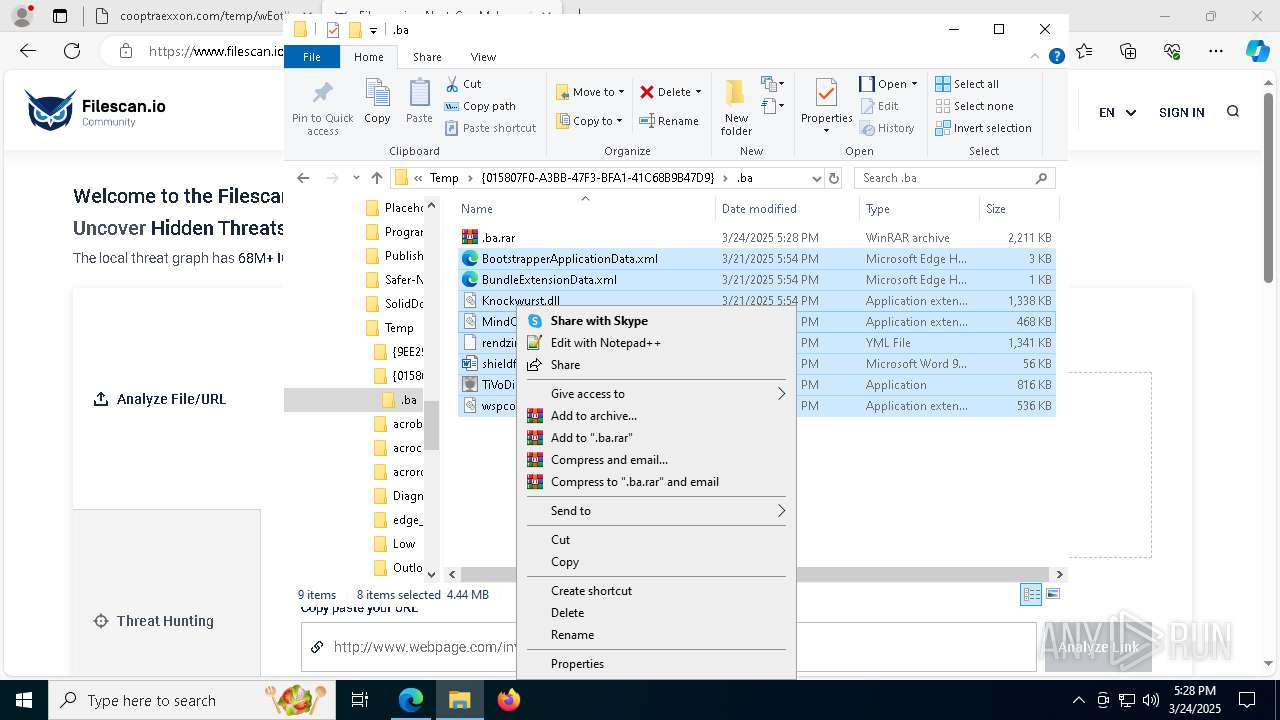Choose Properties in context menu
Image resolution: width=1280 pixels, height=720 pixels.
point(655,664)
